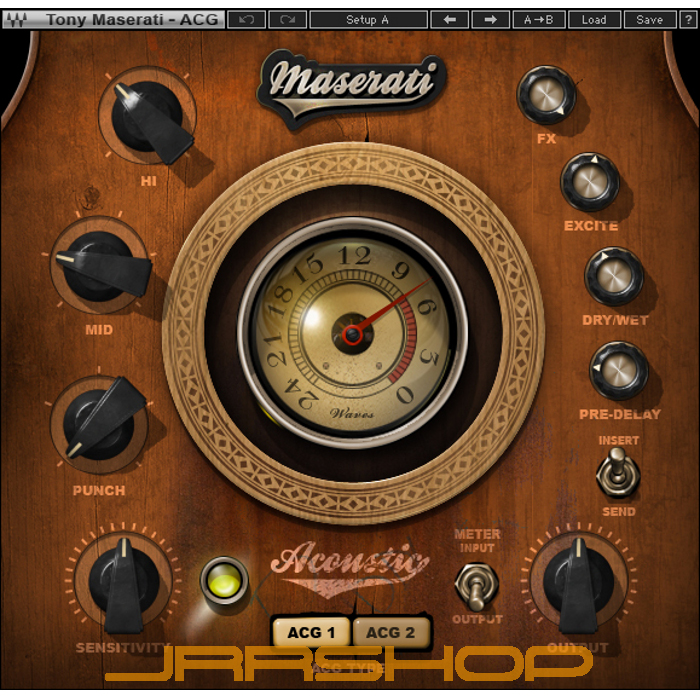
Task: Click the SENSITIVITY knob
Action: pyautogui.click(x=124, y=581)
